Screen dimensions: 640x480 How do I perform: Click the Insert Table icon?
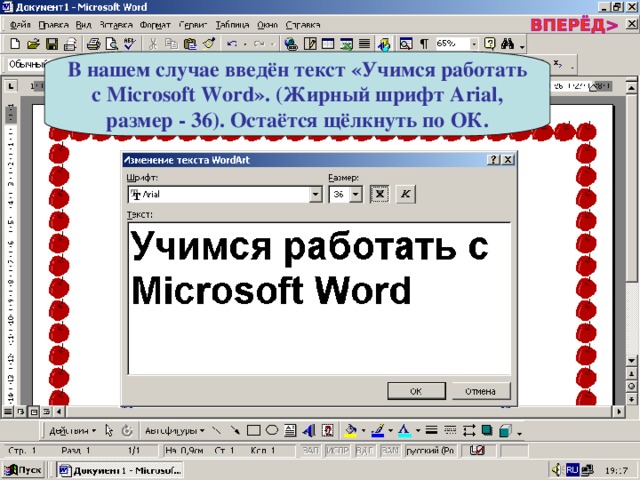click(328, 44)
